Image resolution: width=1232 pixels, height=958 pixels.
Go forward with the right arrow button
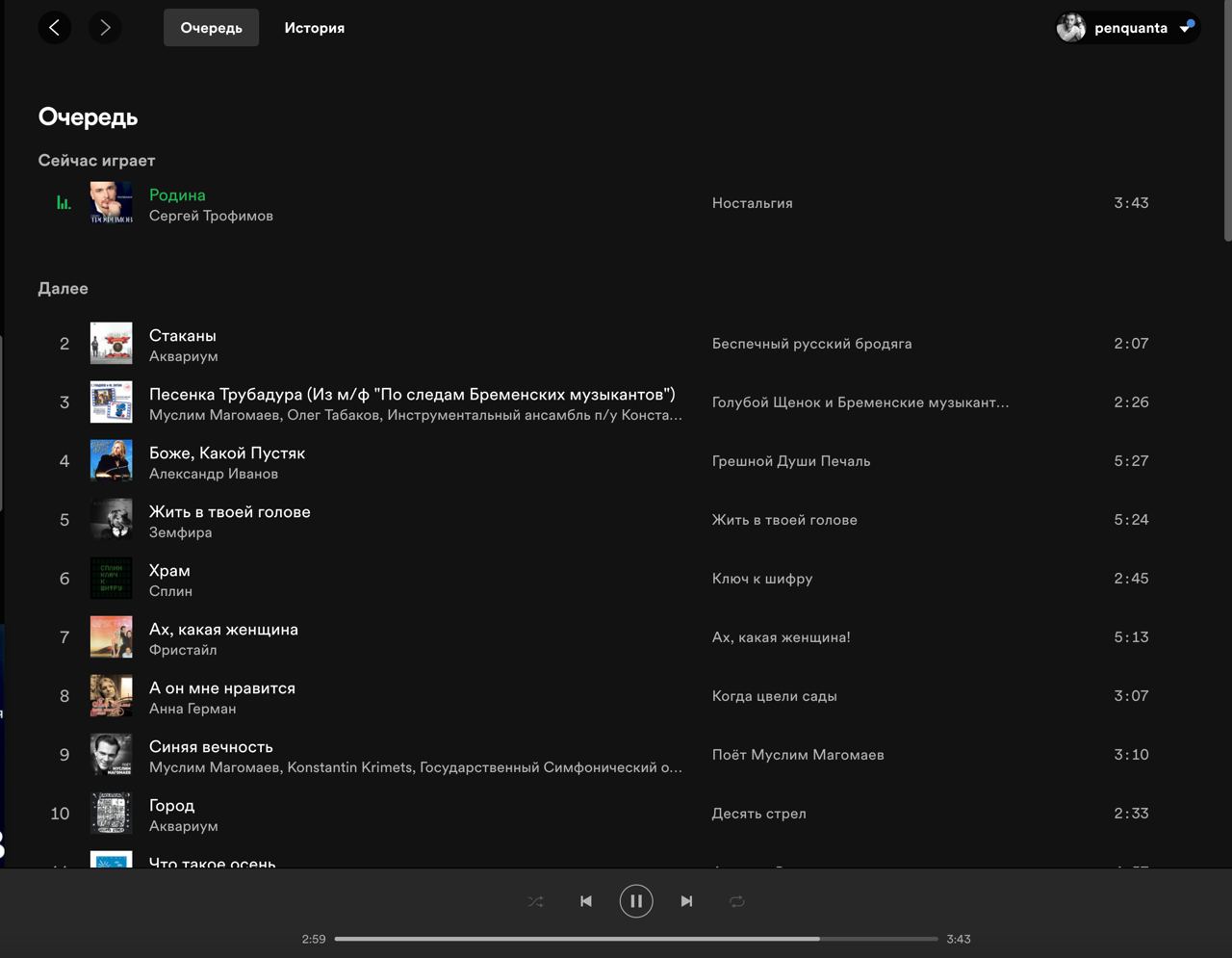click(105, 28)
